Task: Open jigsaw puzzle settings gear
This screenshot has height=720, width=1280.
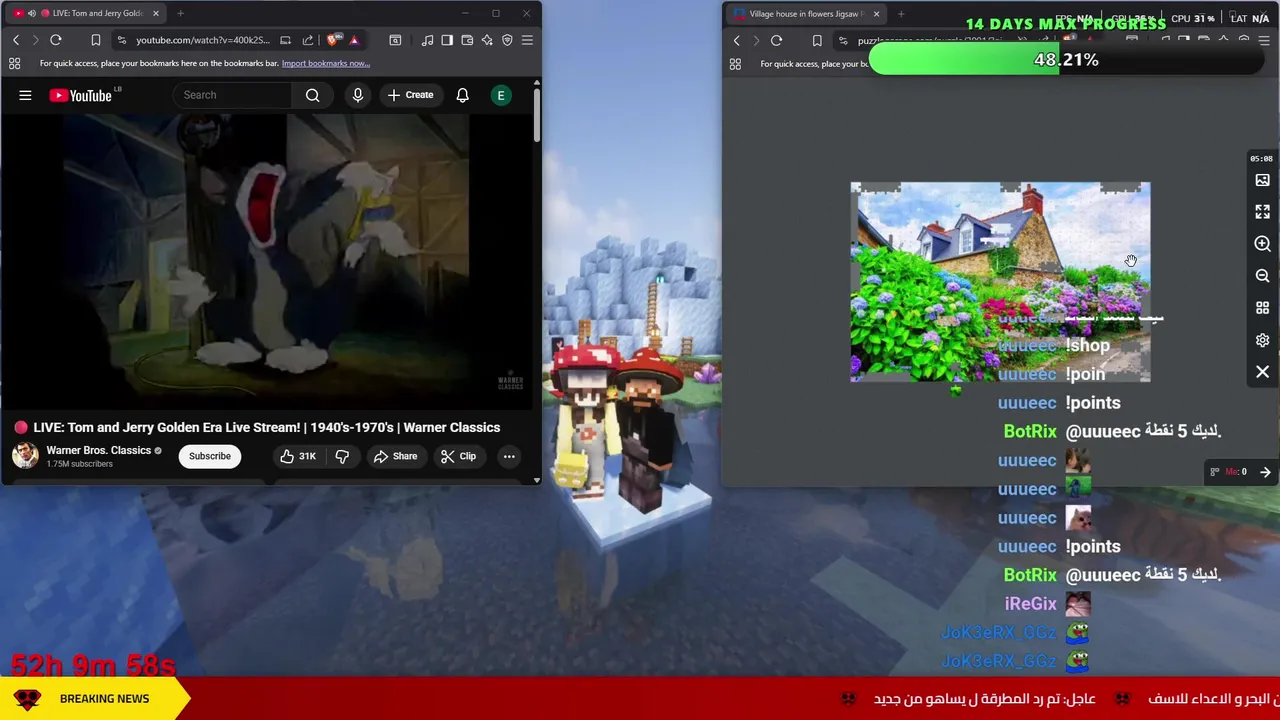Action: tap(1262, 340)
